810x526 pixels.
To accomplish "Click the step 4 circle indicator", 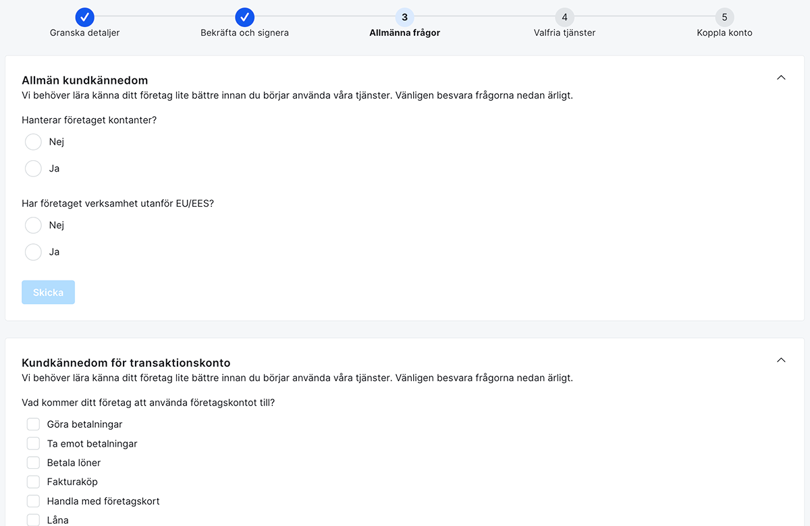I will (x=565, y=17).
